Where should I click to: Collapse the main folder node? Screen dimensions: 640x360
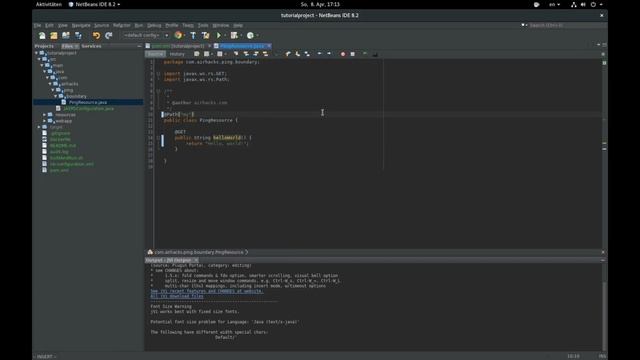42,65
